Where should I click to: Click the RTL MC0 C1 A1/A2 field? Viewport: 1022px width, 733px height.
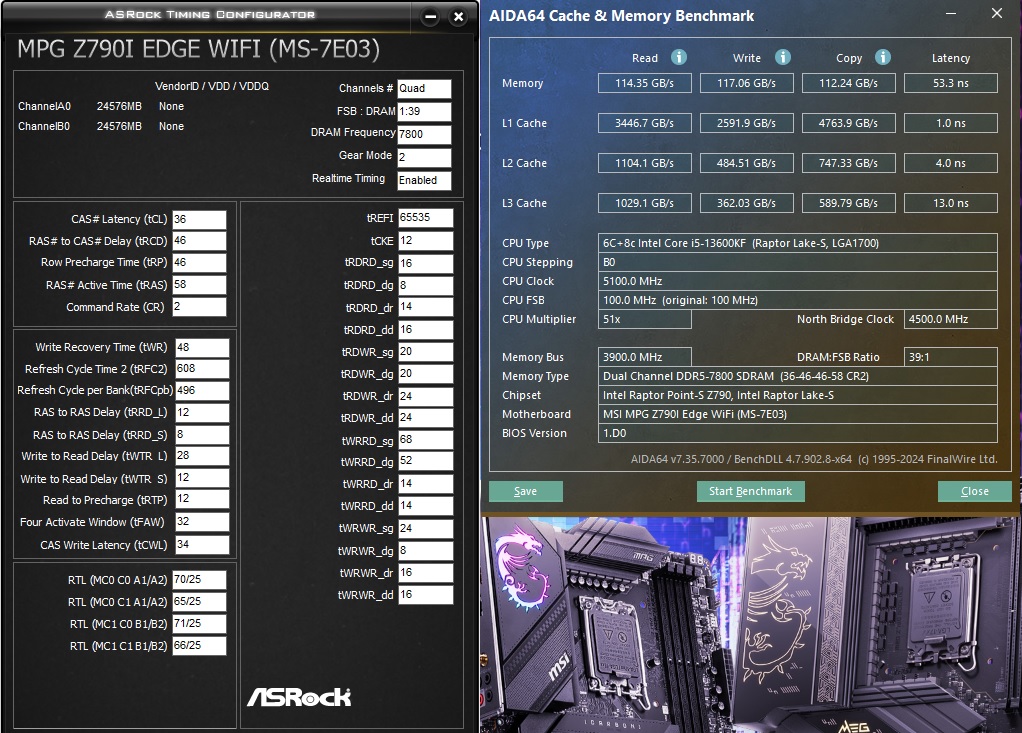click(x=199, y=602)
